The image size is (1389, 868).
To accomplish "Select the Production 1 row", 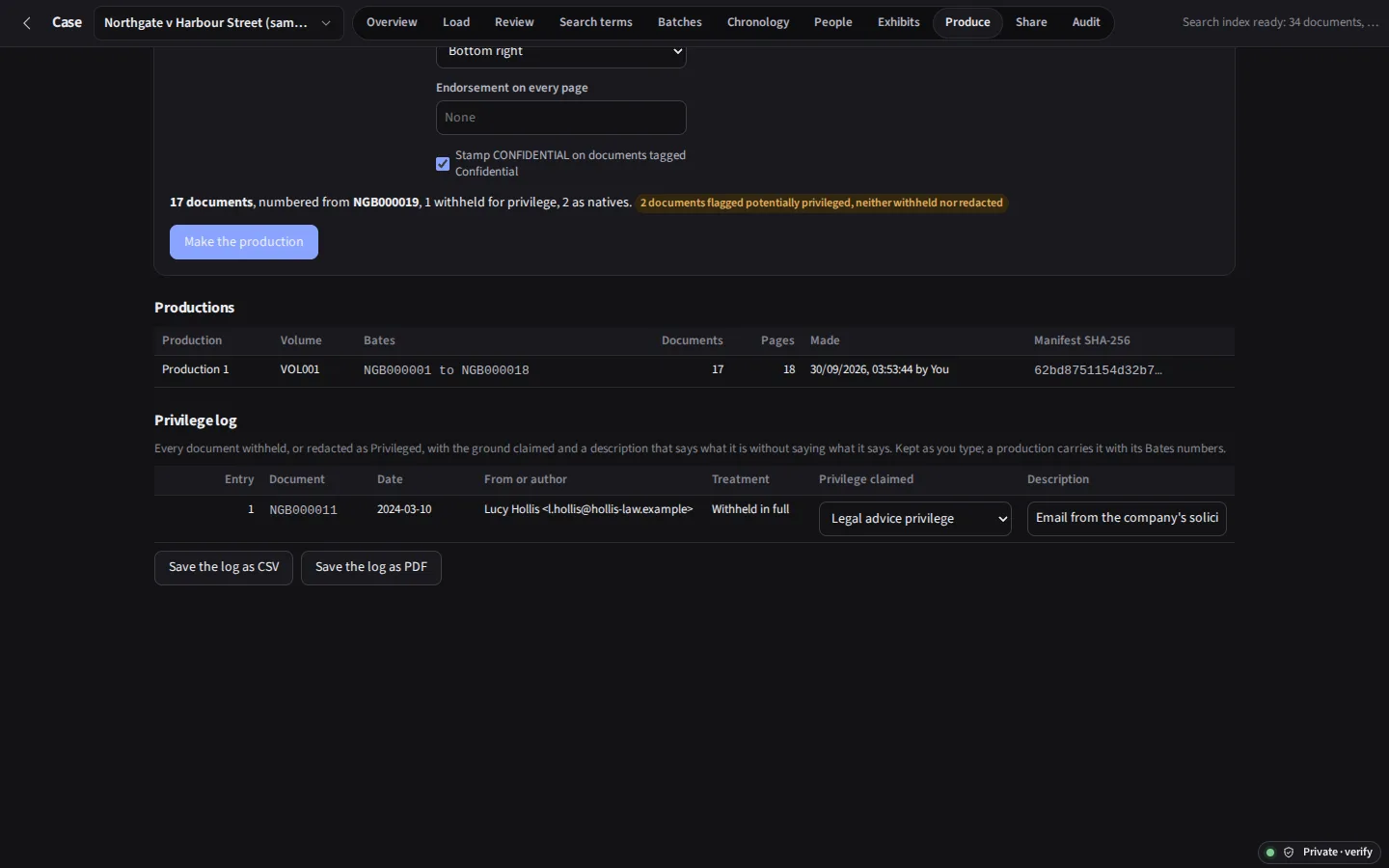I will tap(694, 370).
